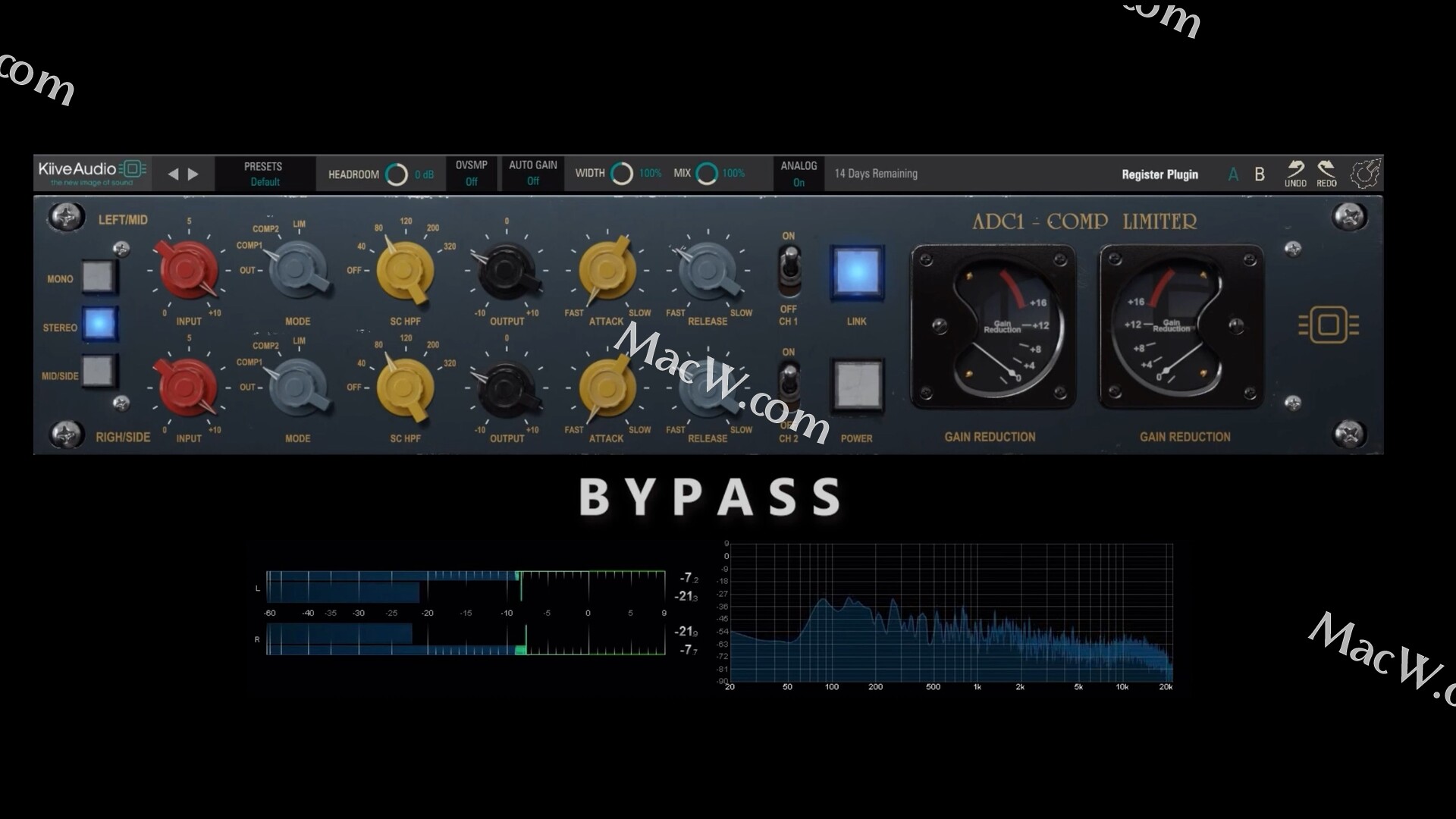Click the left Gain Reduction meter
This screenshot has height=819, width=1456.
point(993,326)
